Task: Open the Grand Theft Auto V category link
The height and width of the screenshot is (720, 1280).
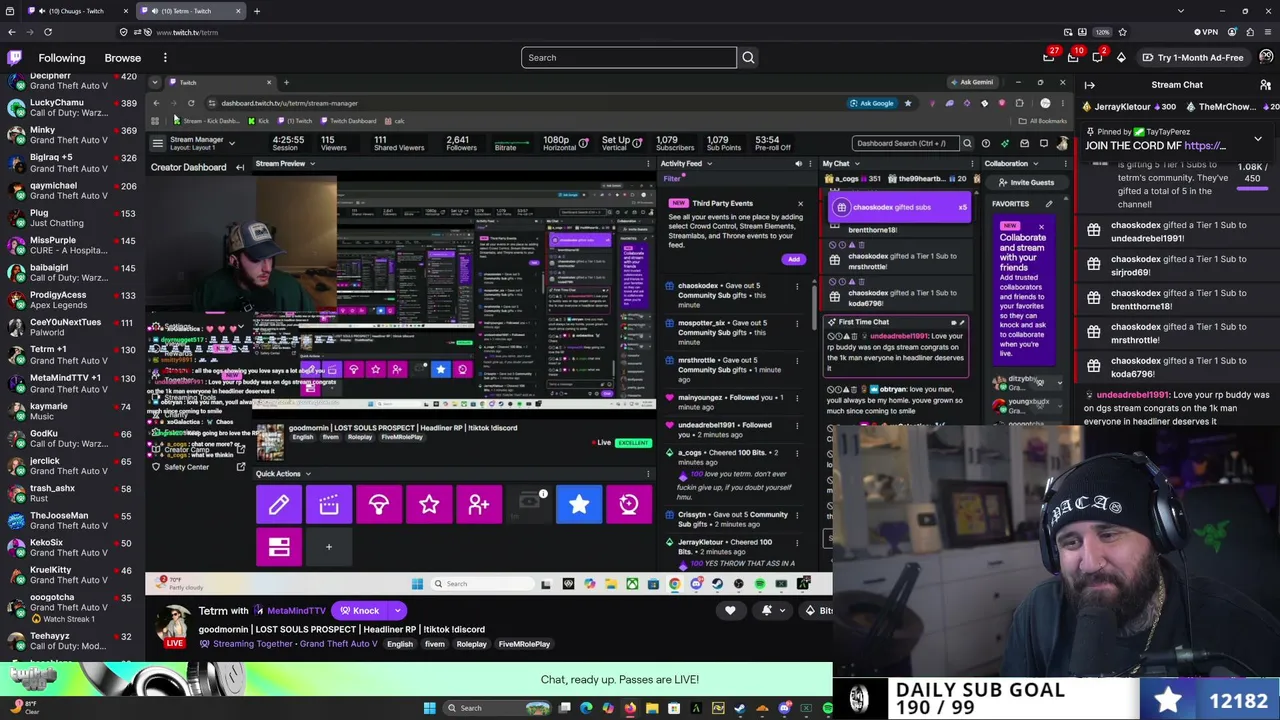Action: tap(337, 644)
